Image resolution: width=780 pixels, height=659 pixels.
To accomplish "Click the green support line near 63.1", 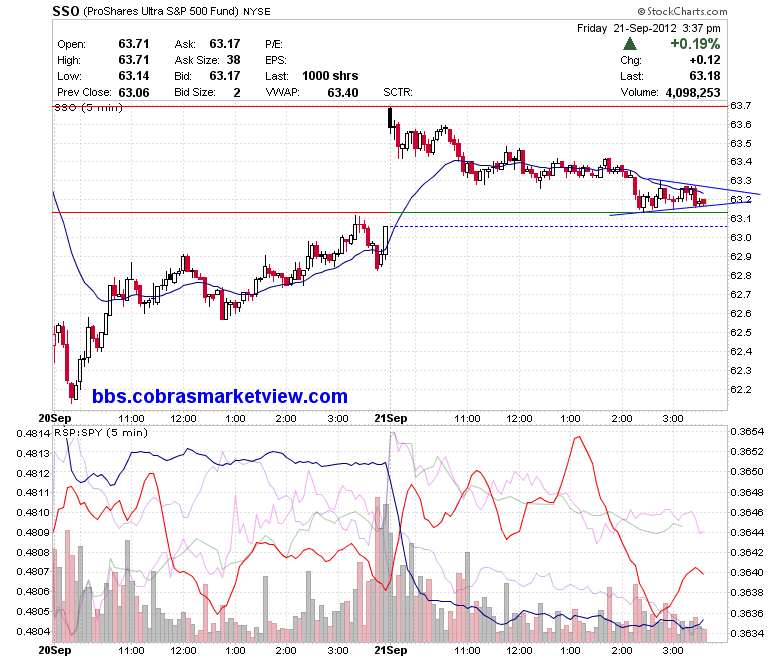I will [560, 213].
